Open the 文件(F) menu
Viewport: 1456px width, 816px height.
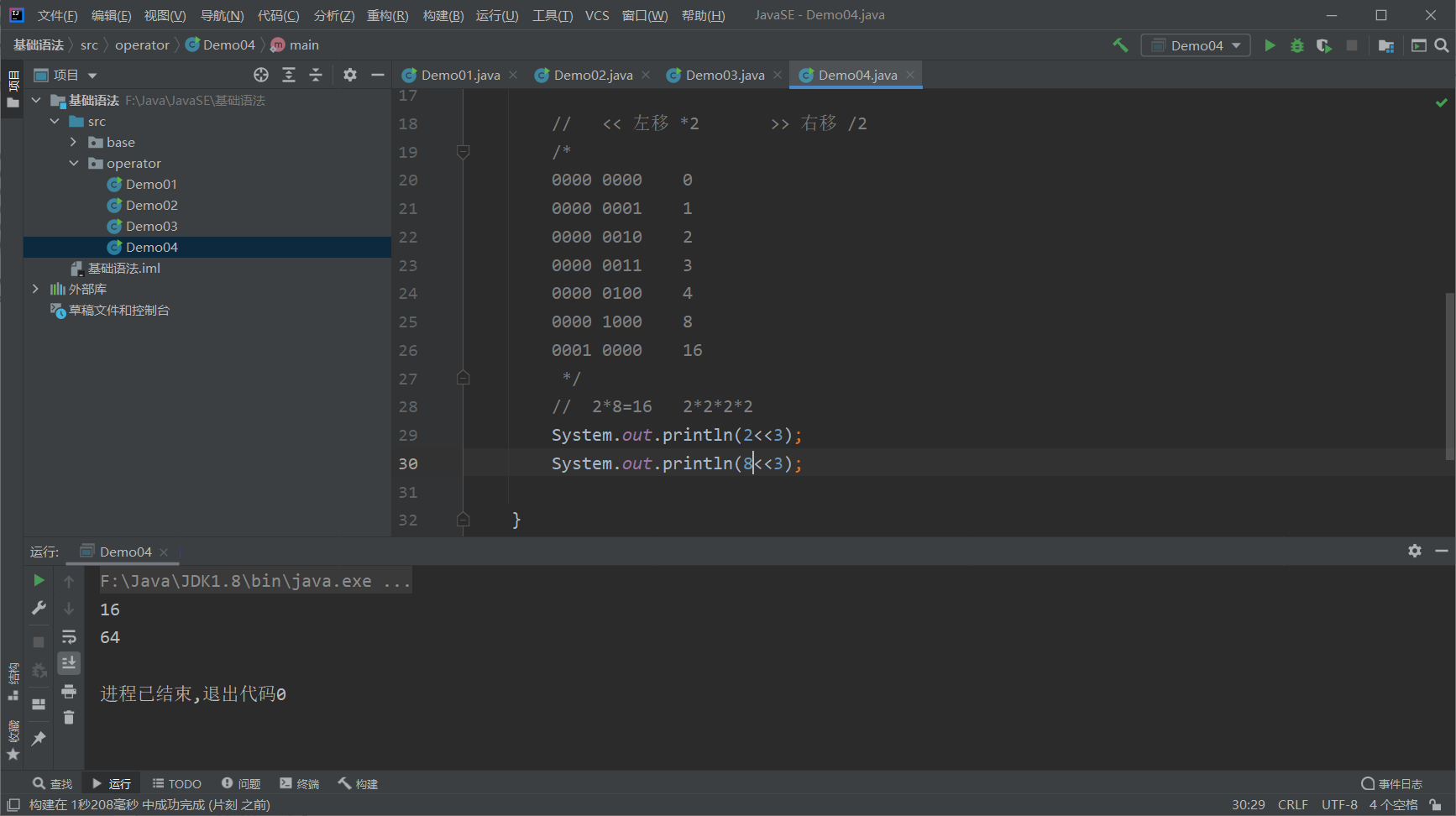tap(57, 15)
